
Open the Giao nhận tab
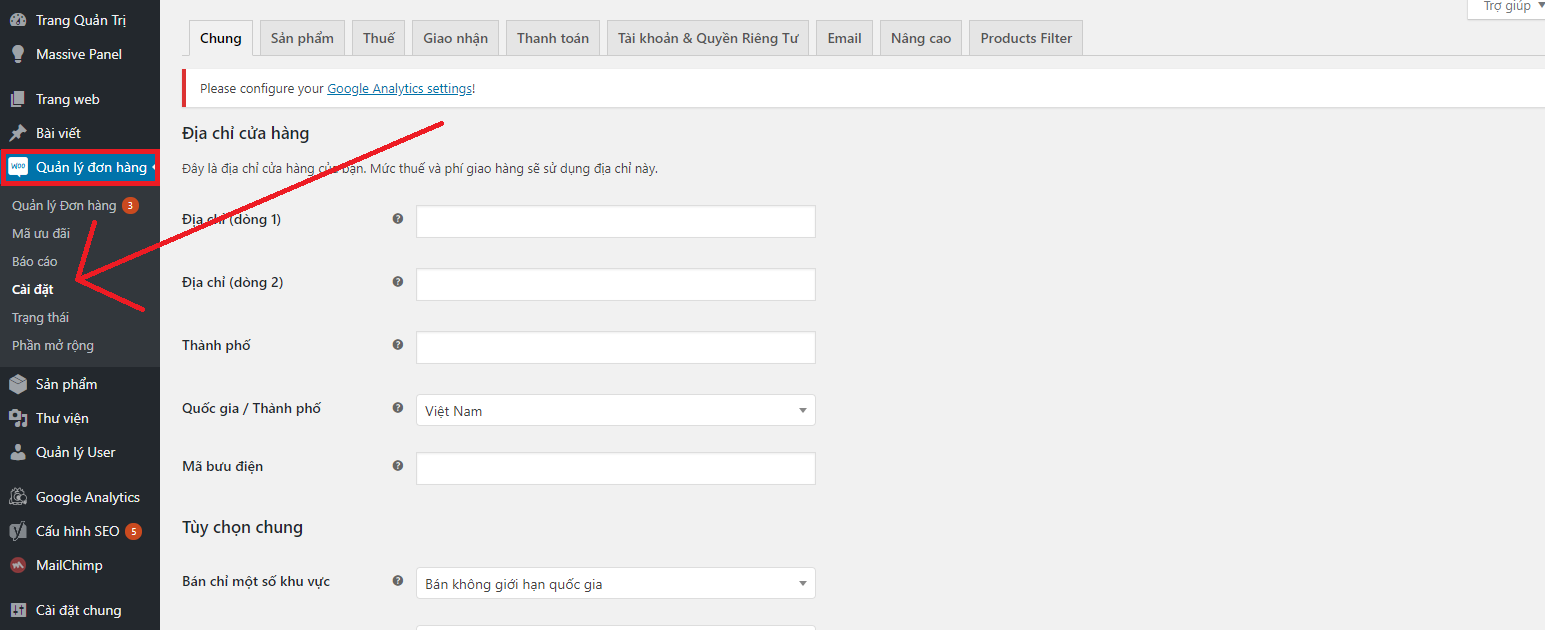[455, 38]
